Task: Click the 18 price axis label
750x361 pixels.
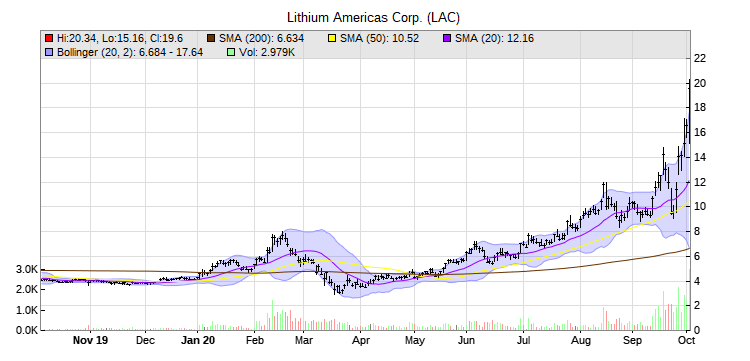Action: (x=699, y=108)
